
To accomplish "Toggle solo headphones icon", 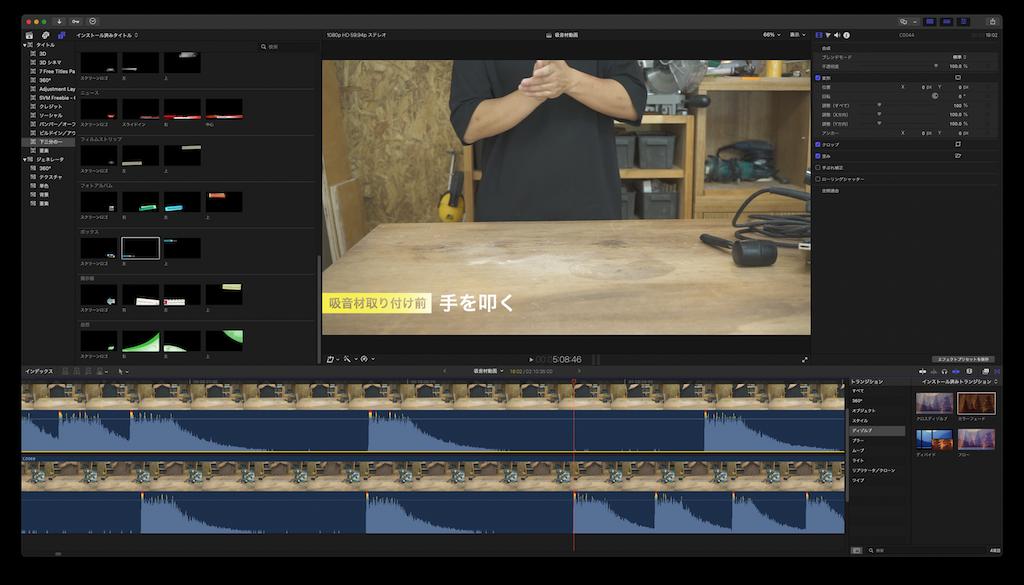I will point(944,372).
